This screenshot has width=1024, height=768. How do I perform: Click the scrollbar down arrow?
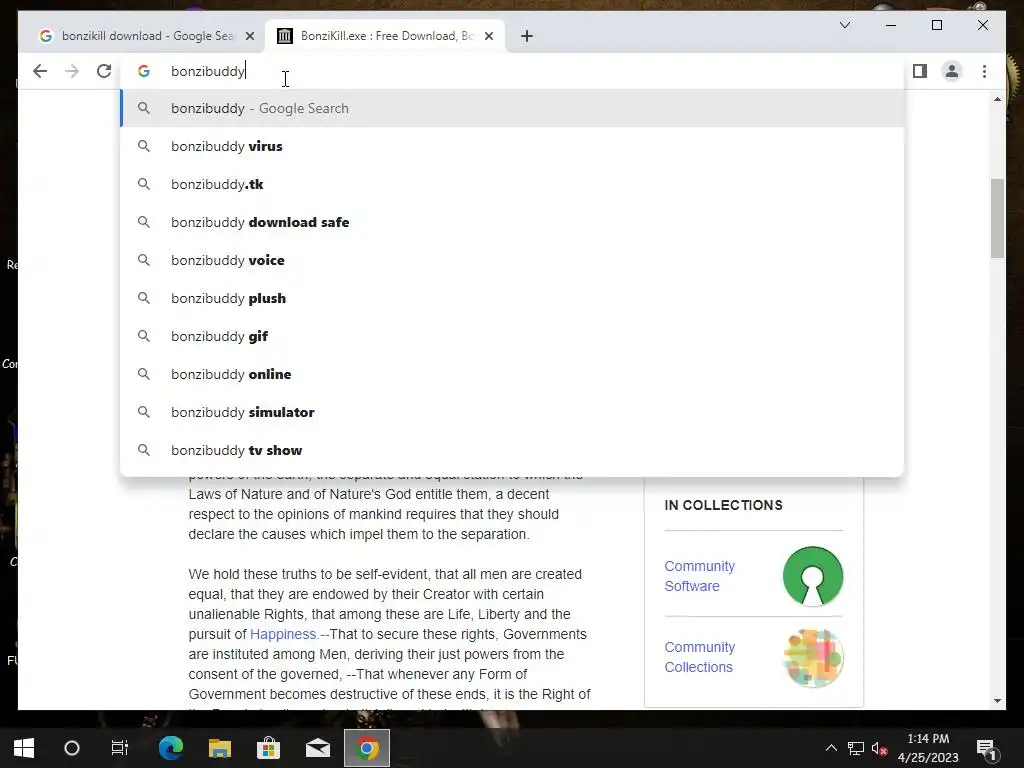(997, 701)
